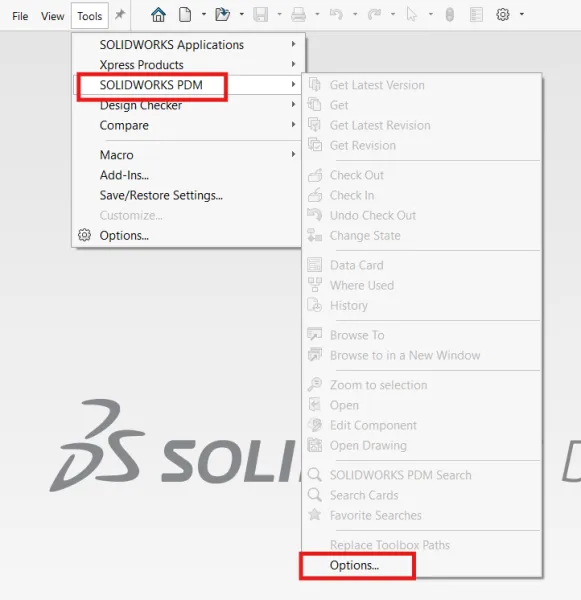
Task: Click gear icon beside Options in Tools menu
Action: click(x=85, y=235)
